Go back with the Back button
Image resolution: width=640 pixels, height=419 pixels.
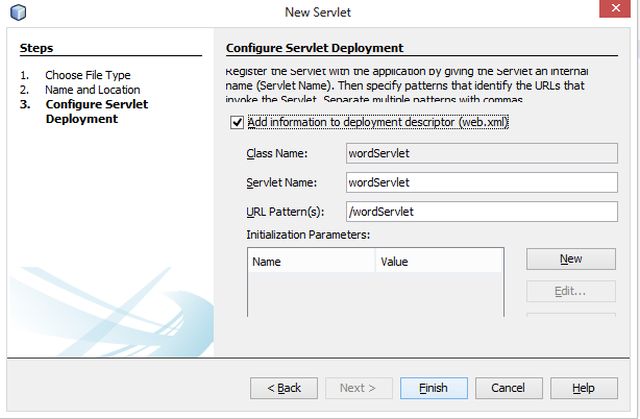click(x=283, y=388)
